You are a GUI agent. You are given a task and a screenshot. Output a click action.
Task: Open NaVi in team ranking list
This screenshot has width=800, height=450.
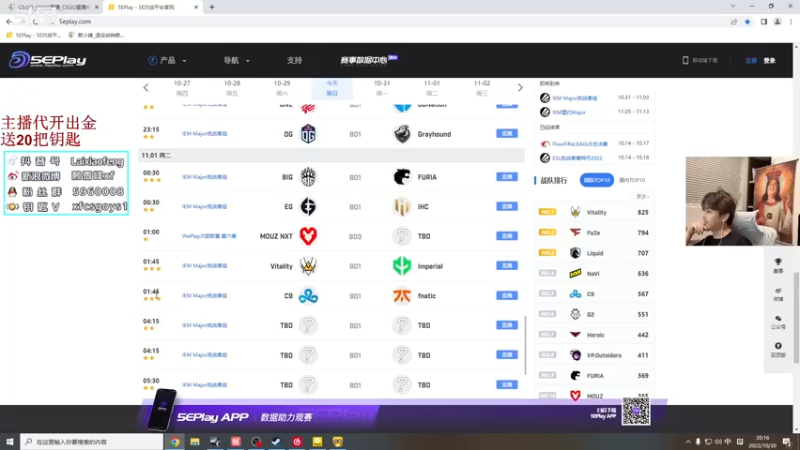(594, 273)
